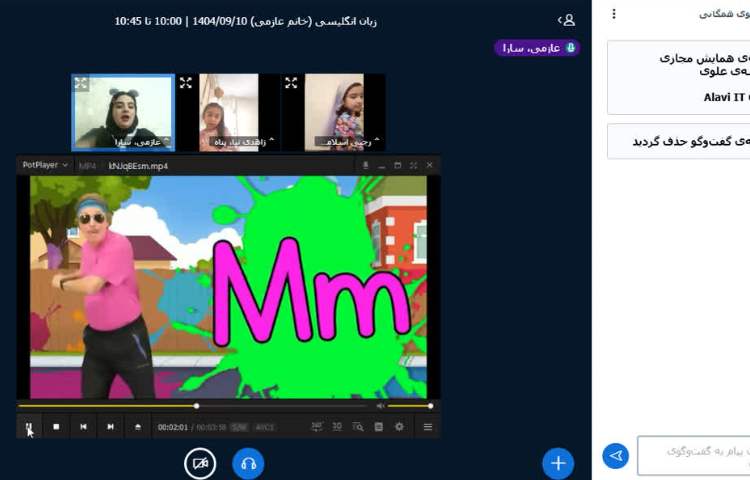Click the public chat header title

point(724,14)
